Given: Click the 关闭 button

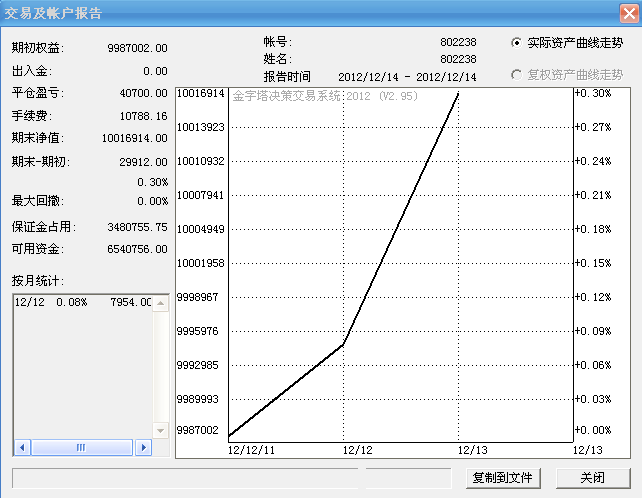Looking at the screenshot, I should coord(592,478).
